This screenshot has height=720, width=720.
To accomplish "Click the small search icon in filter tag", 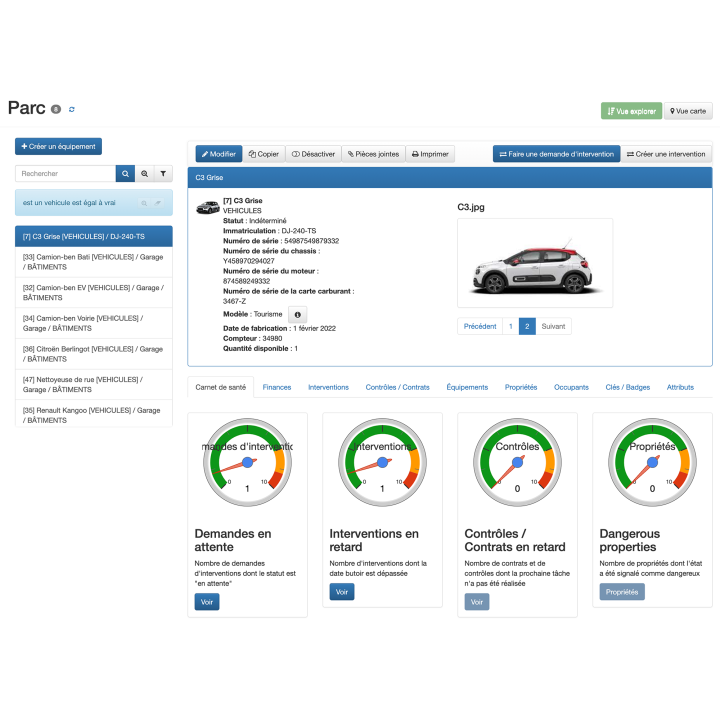I will tap(144, 203).
